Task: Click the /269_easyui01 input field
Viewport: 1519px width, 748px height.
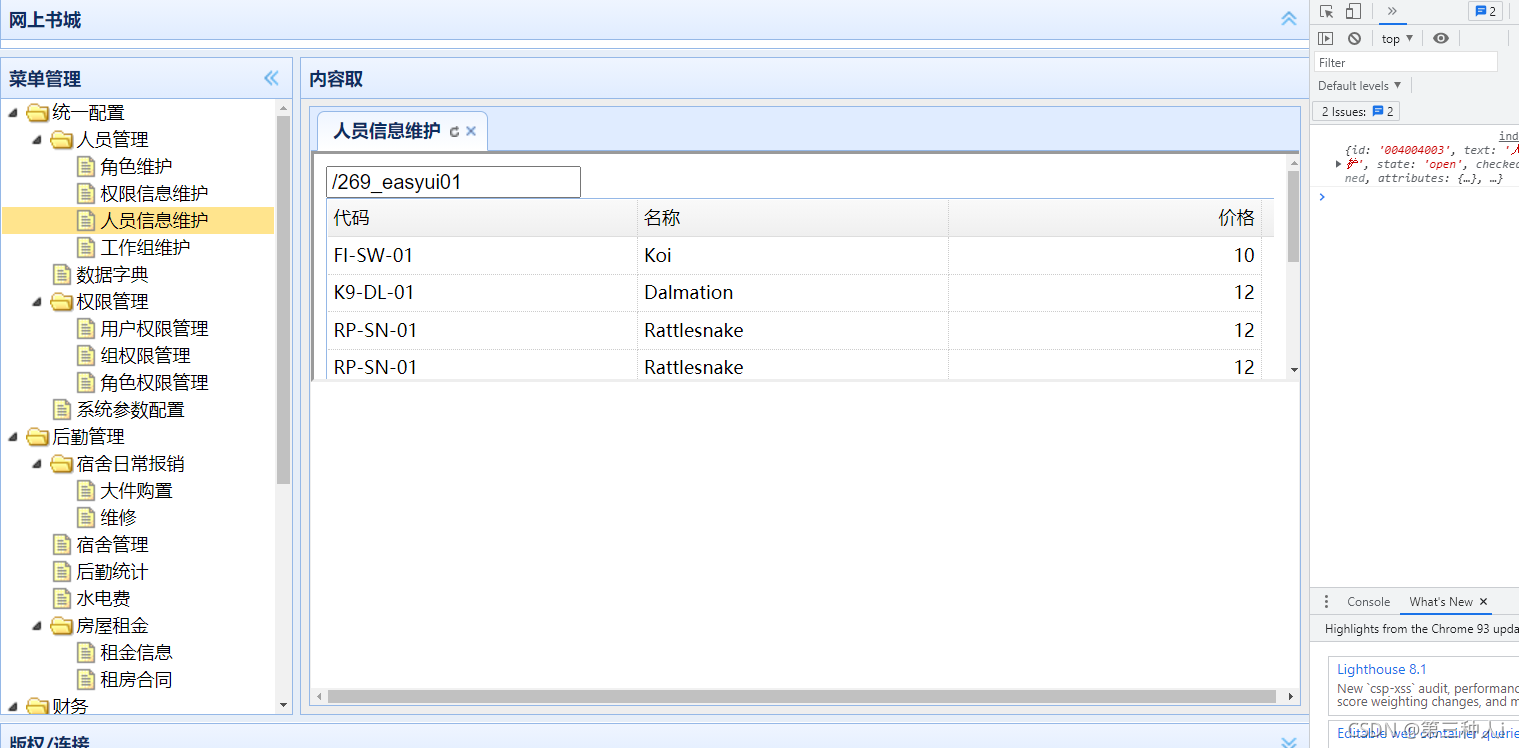Action: pyautogui.click(x=452, y=182)
